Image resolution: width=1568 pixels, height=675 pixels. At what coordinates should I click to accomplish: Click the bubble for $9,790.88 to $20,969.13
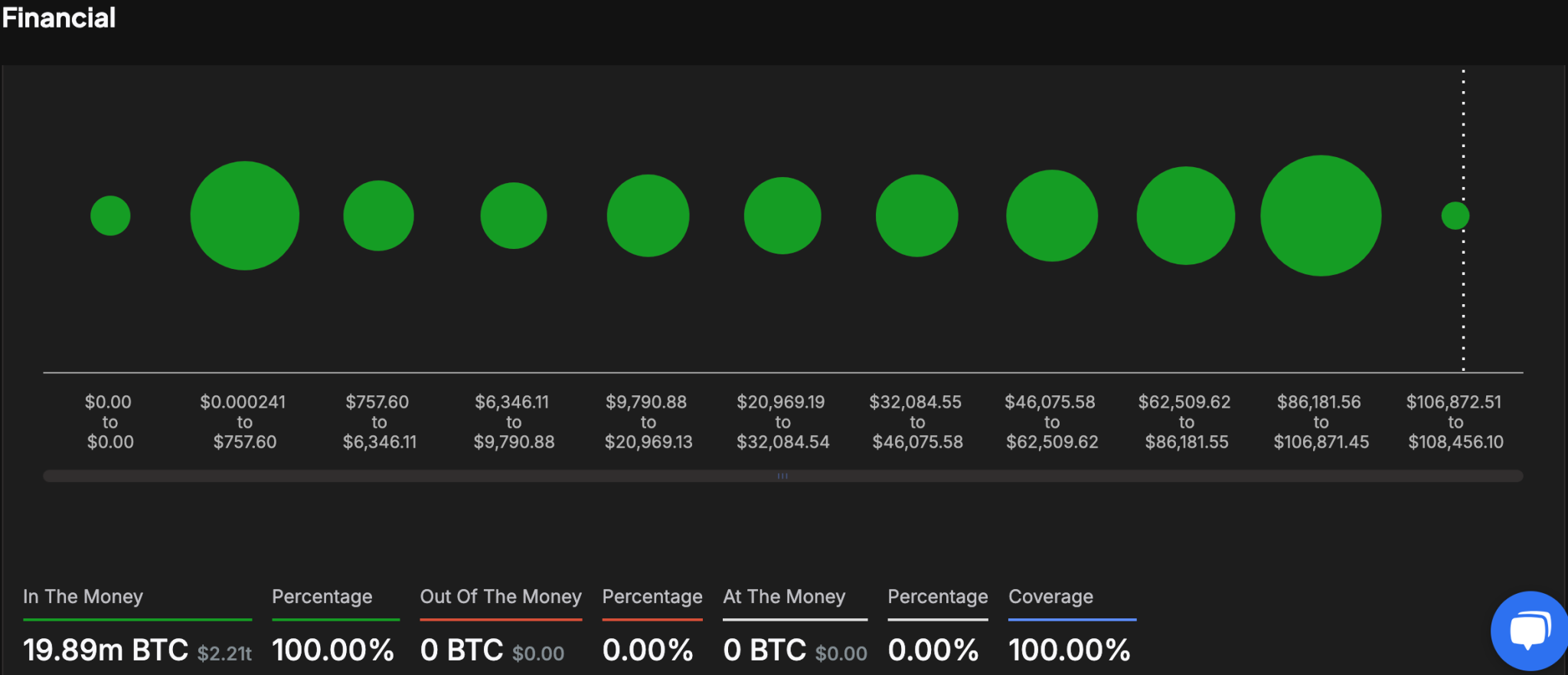click(648, 215)
